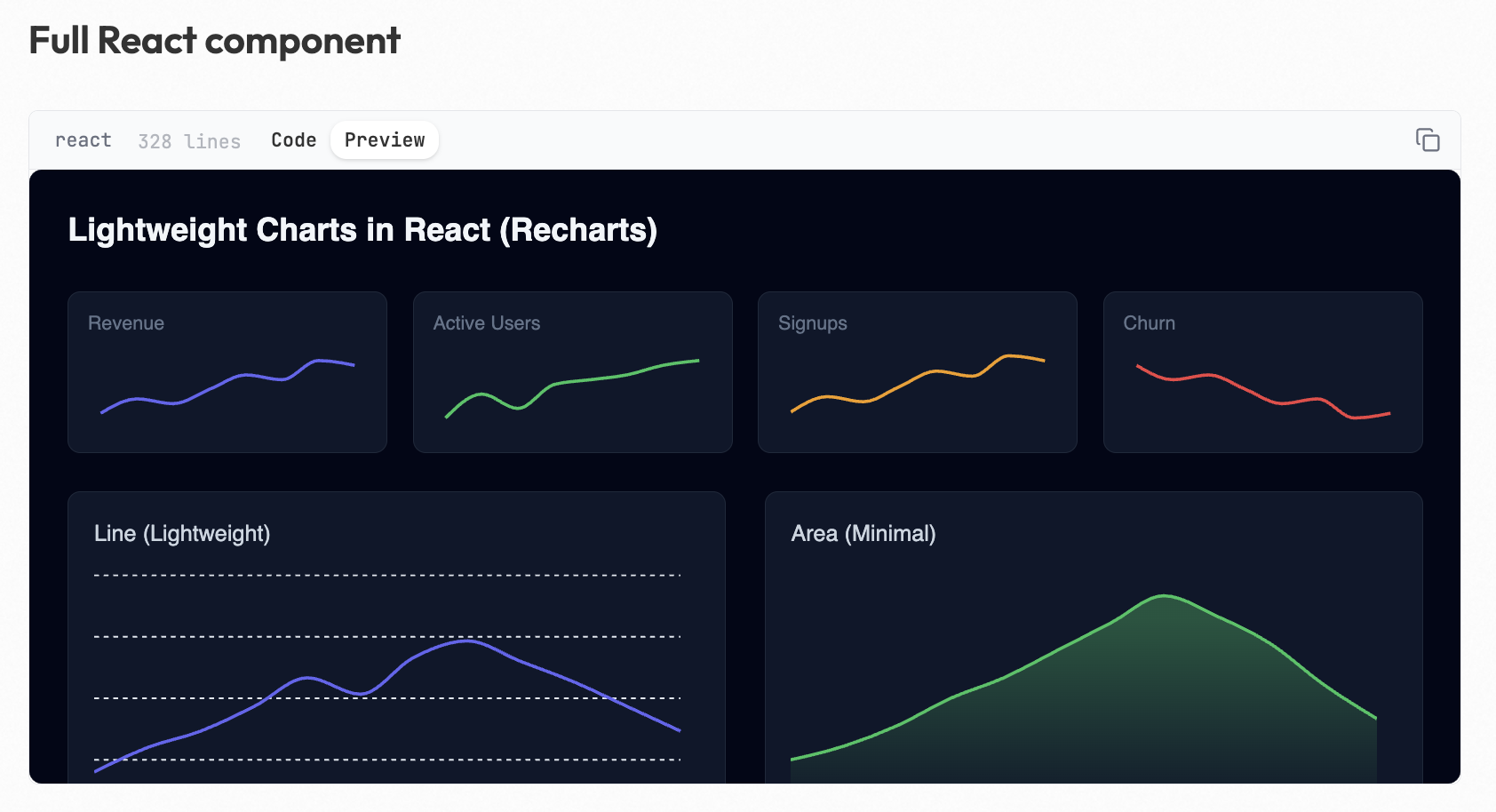Switch to the Code tab
The height and width of the screenshot is (812, 1496).
point(293,140)
